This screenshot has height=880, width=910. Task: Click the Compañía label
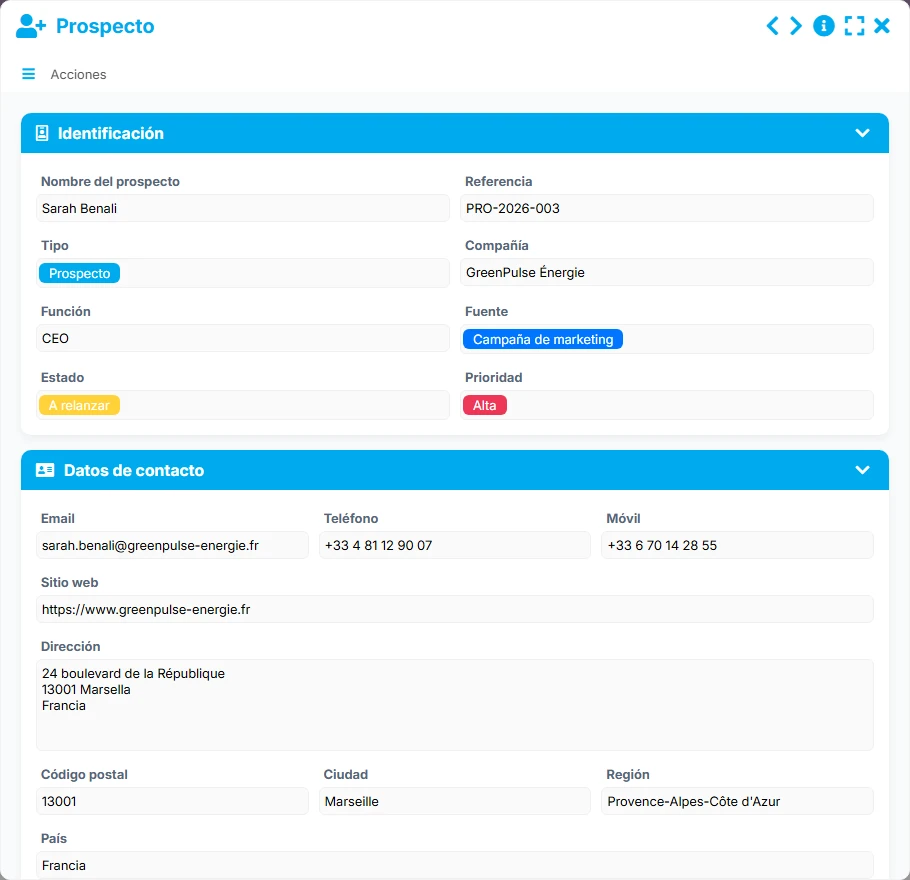coord(497,246)
